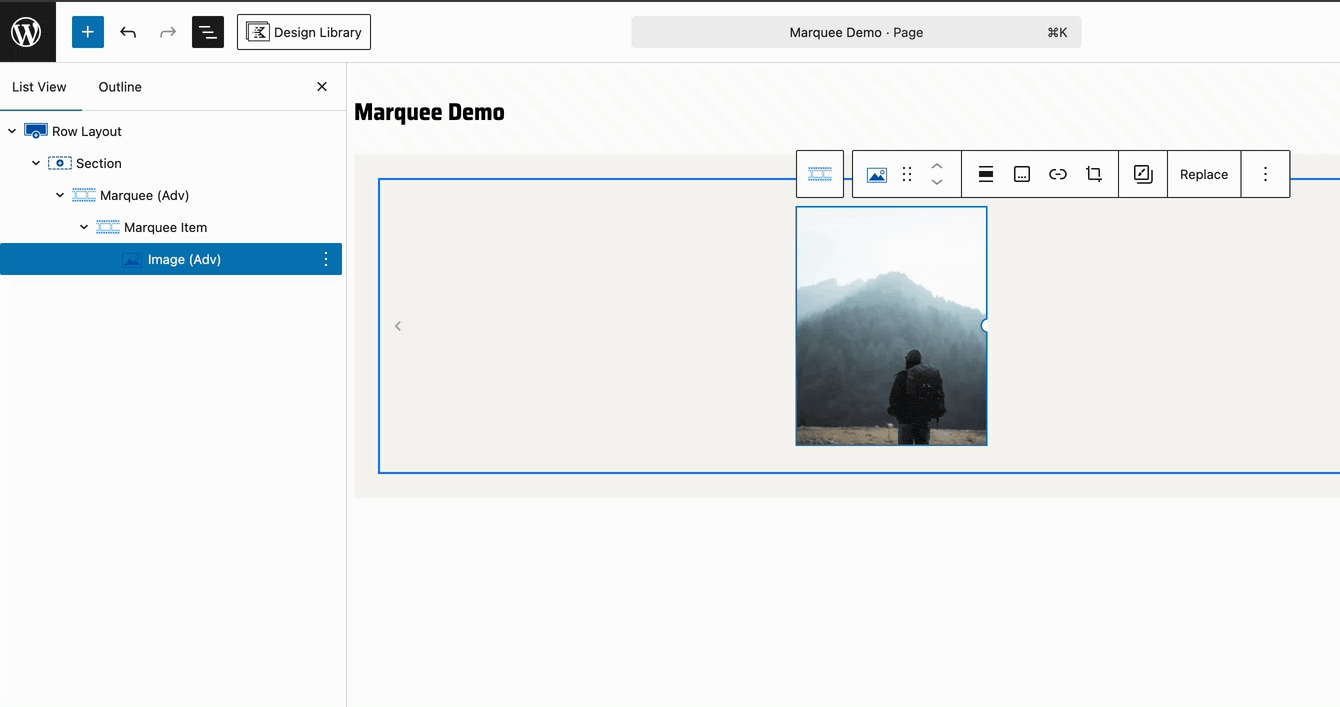Open the Design Library
This screenshot has width=1340, height=707.
(303, 31)
